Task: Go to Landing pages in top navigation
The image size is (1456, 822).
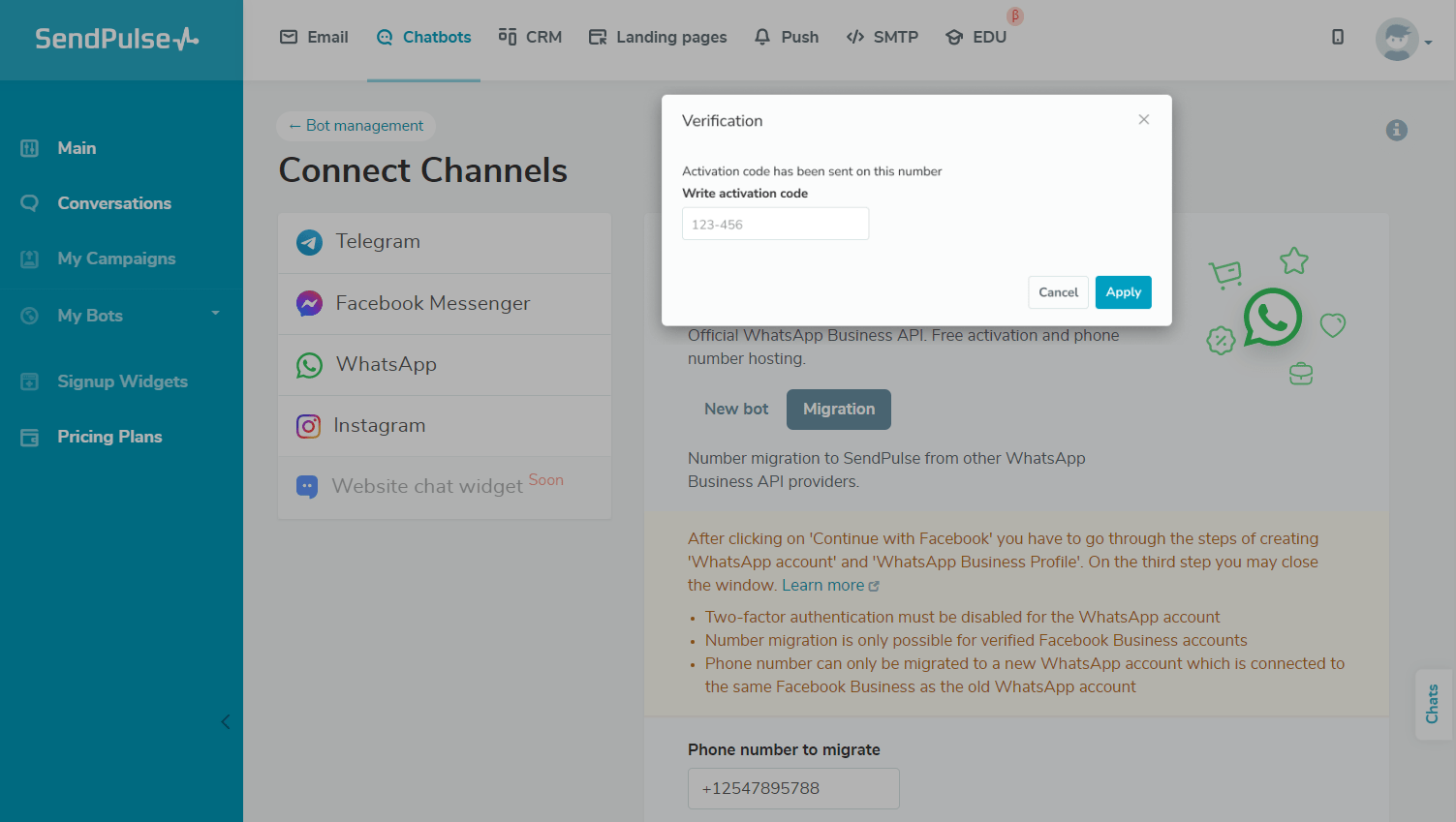Action: [658, 37]
